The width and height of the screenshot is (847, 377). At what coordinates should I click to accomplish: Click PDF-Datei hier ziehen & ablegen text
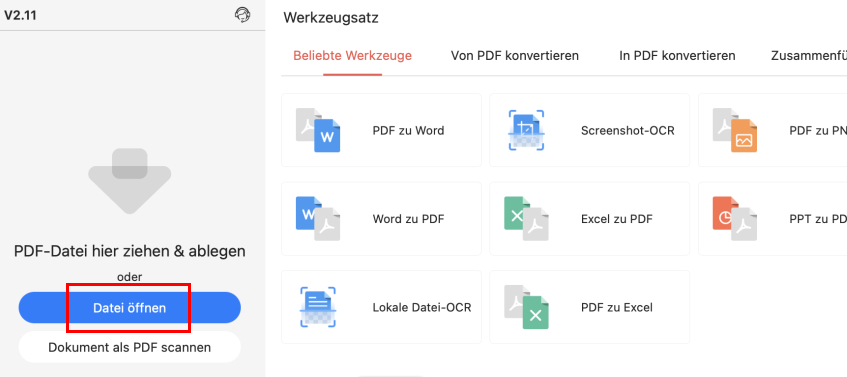click(x=130, y=251)
